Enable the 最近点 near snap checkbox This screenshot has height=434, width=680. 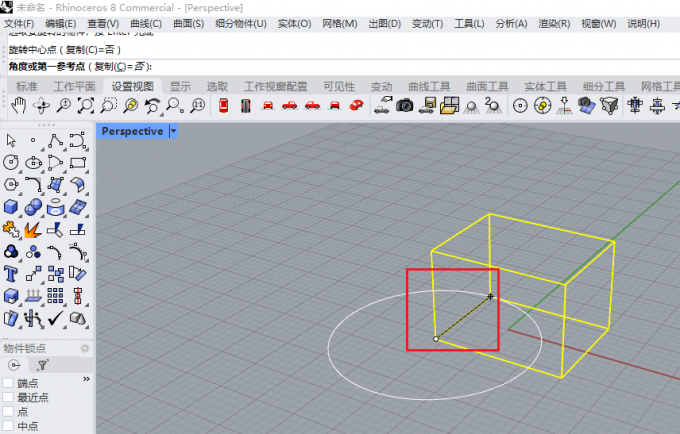(8, 397)
